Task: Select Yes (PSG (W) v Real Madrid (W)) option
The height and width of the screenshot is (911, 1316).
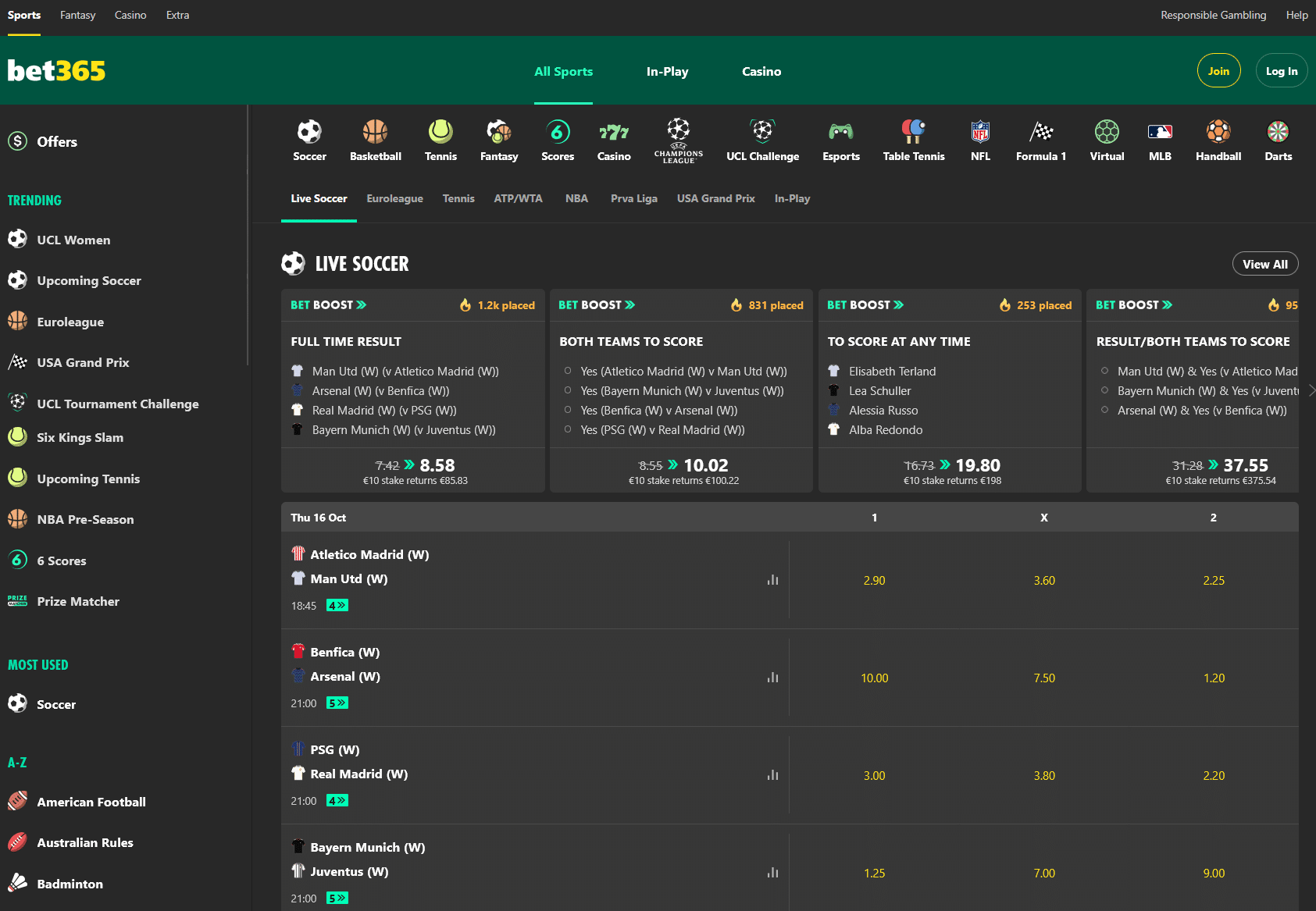Action: 568,429
